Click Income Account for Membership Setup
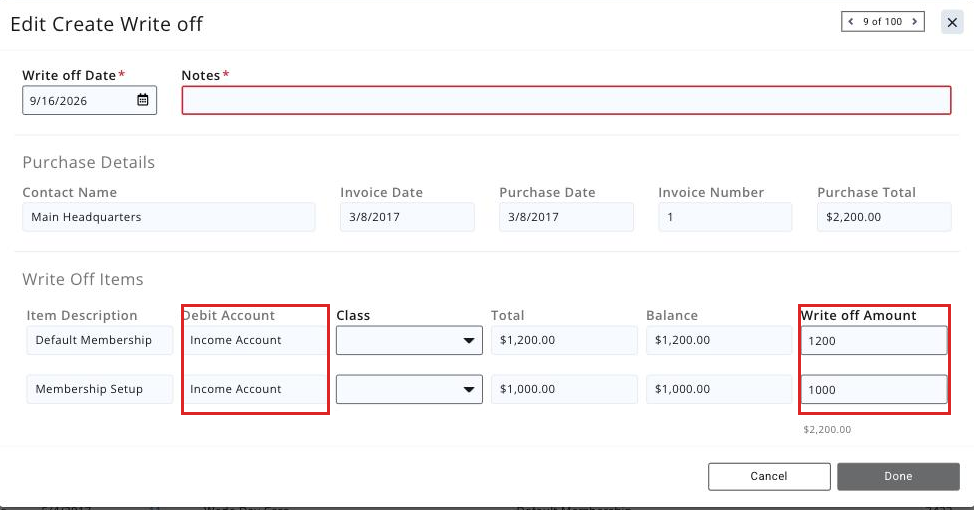 [x=255, y=389]
